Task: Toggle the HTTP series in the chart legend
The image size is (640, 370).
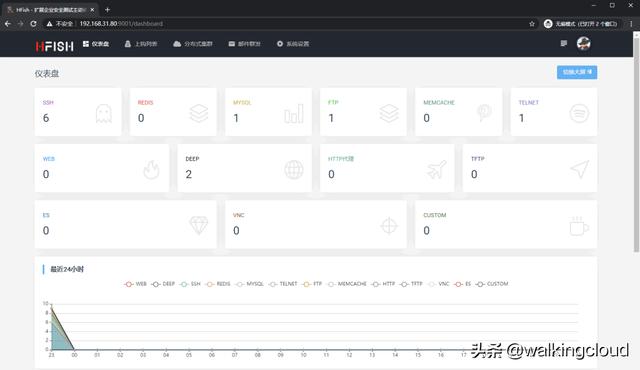Action: (383, 284)
